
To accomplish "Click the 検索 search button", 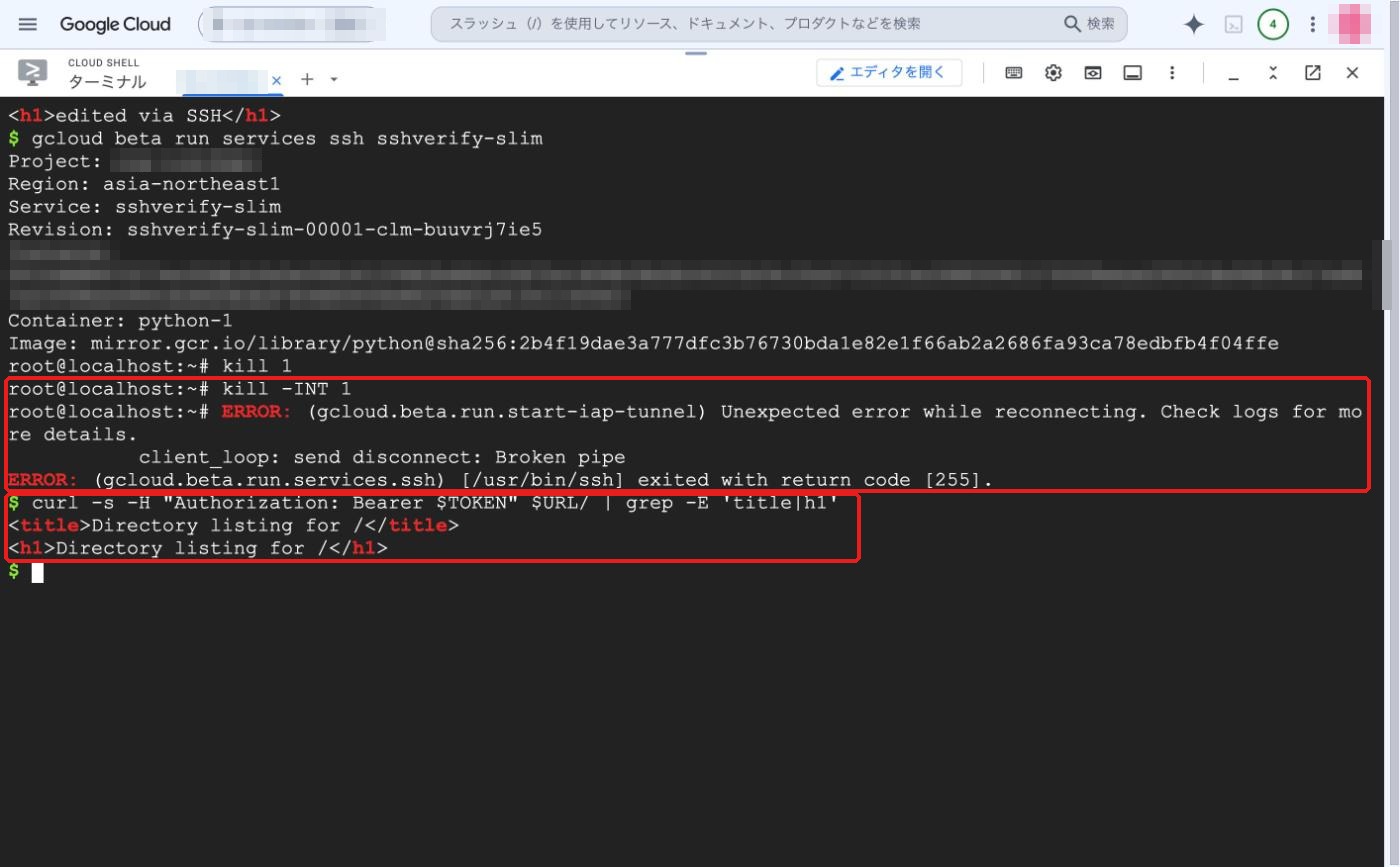I will [x=1090, y=24].
